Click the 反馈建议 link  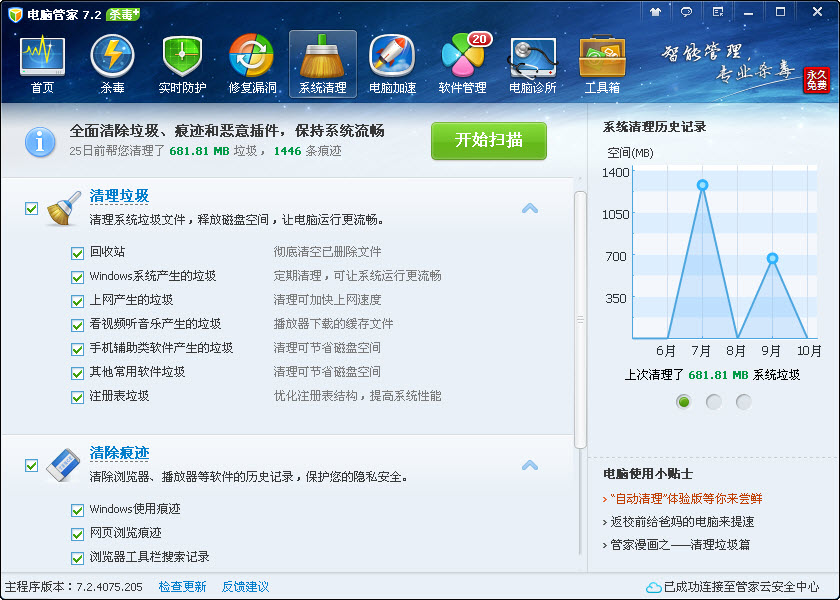point(245,587)
